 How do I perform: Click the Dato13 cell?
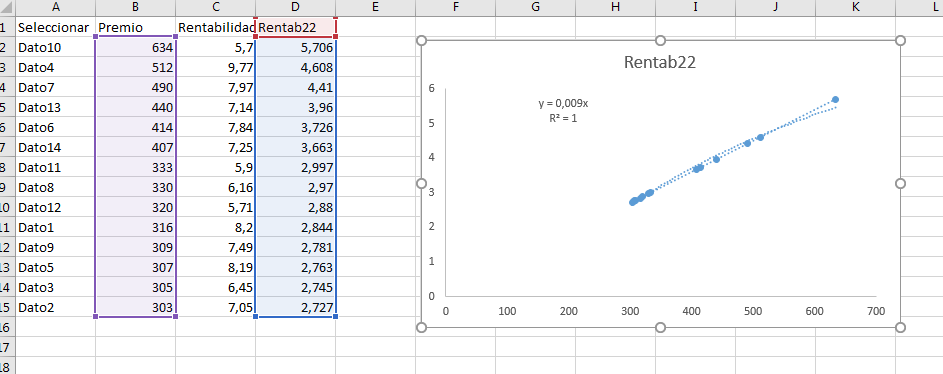coord(55,108)
